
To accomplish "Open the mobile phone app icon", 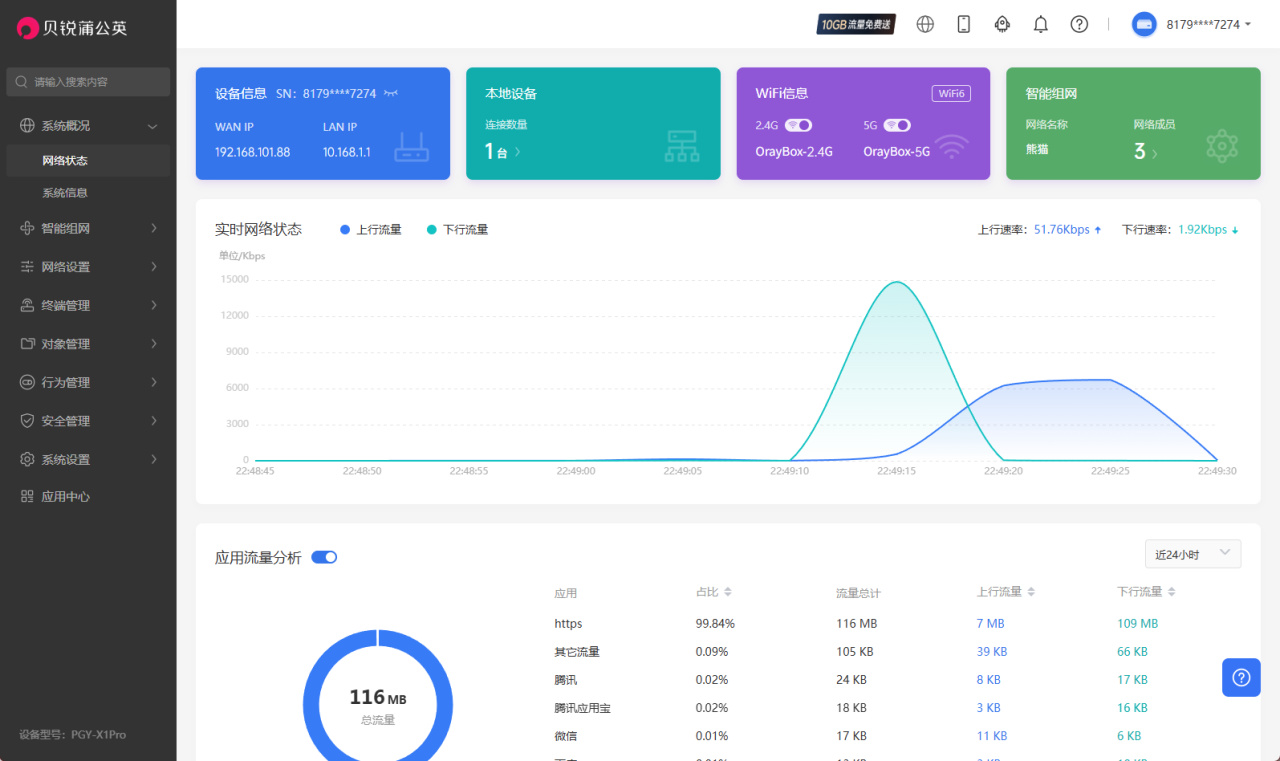I will coord(964,24).
